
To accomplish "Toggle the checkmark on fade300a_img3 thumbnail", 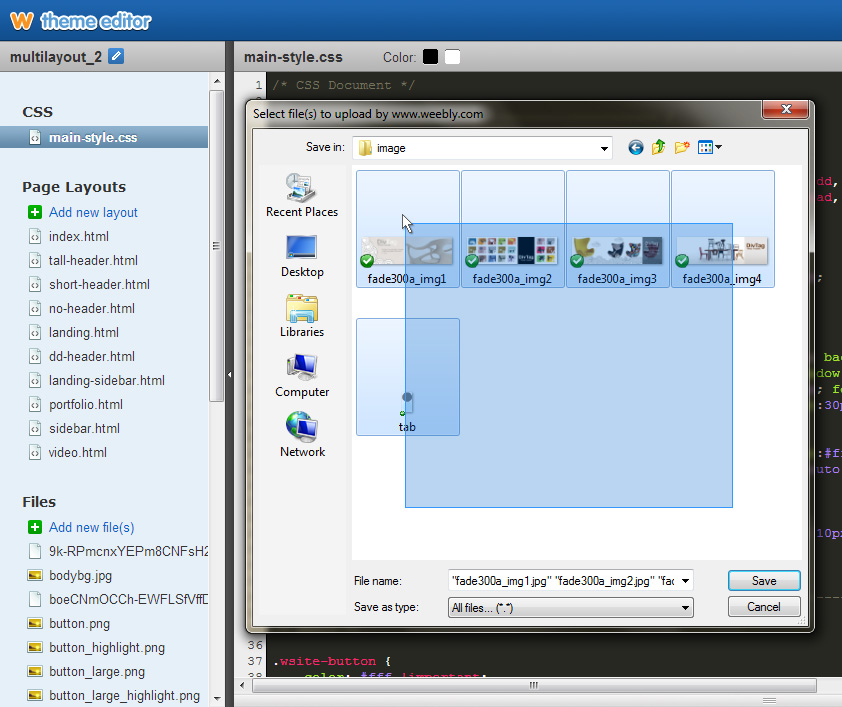I will [577, 261].
